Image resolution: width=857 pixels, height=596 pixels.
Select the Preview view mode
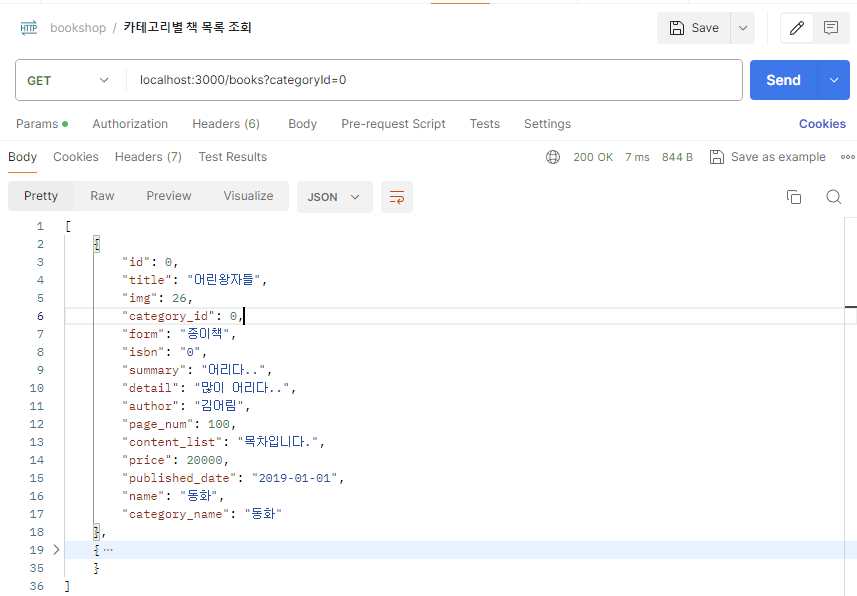tap(169, 196)
